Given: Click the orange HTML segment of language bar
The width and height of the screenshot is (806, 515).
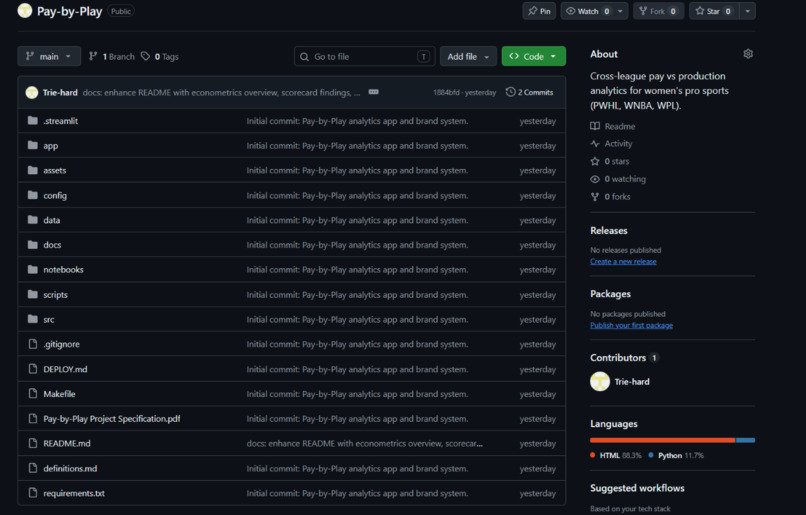Looking at the screenshot, I should tap(663, 440).
